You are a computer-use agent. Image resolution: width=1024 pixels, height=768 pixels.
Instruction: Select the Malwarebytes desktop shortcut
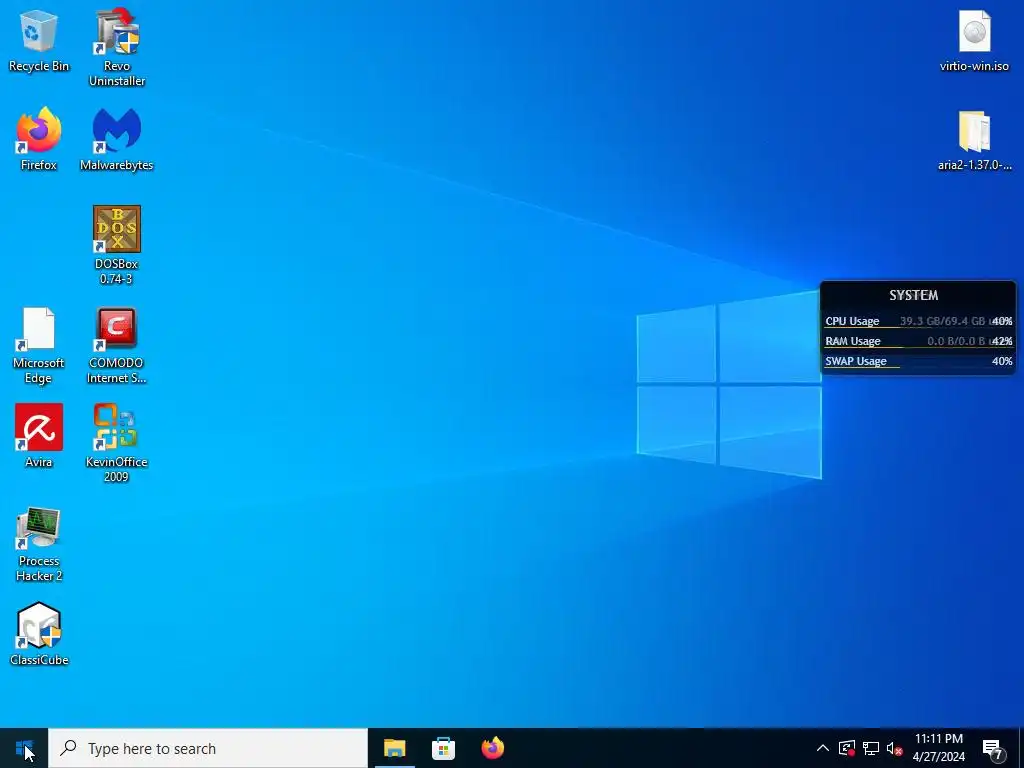pyautogui.click(x=116, y=139)
